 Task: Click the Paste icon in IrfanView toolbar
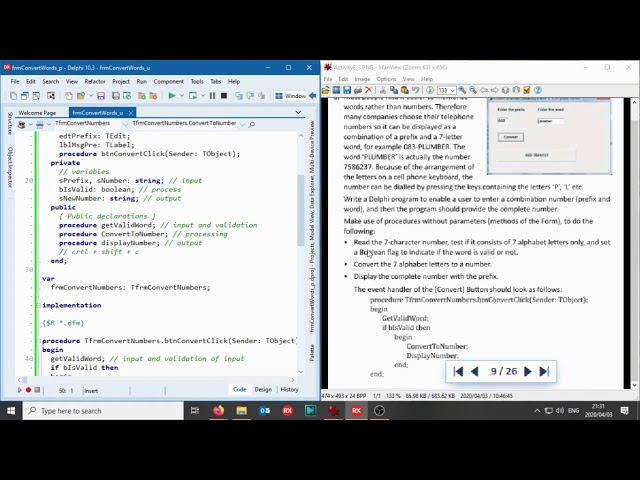click(404, 90)
